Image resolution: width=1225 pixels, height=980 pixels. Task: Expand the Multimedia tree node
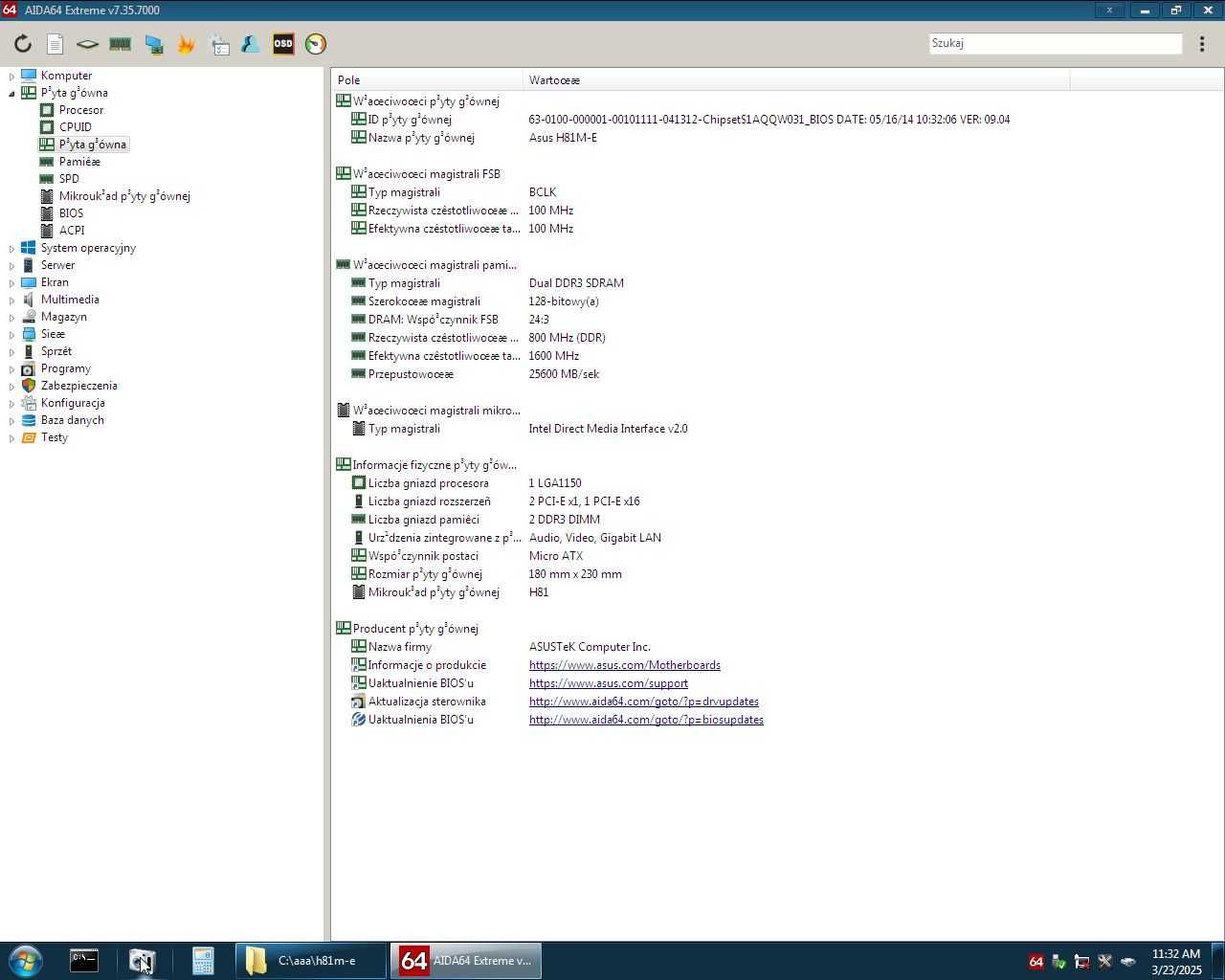11,300
